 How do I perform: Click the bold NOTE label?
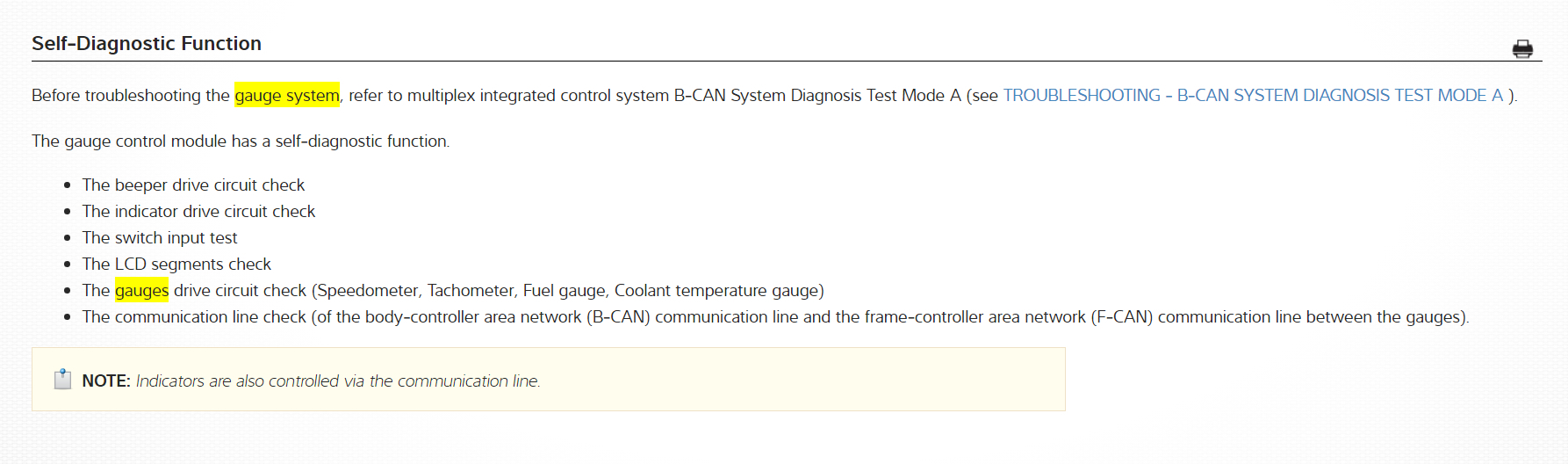tap(106, 381)
